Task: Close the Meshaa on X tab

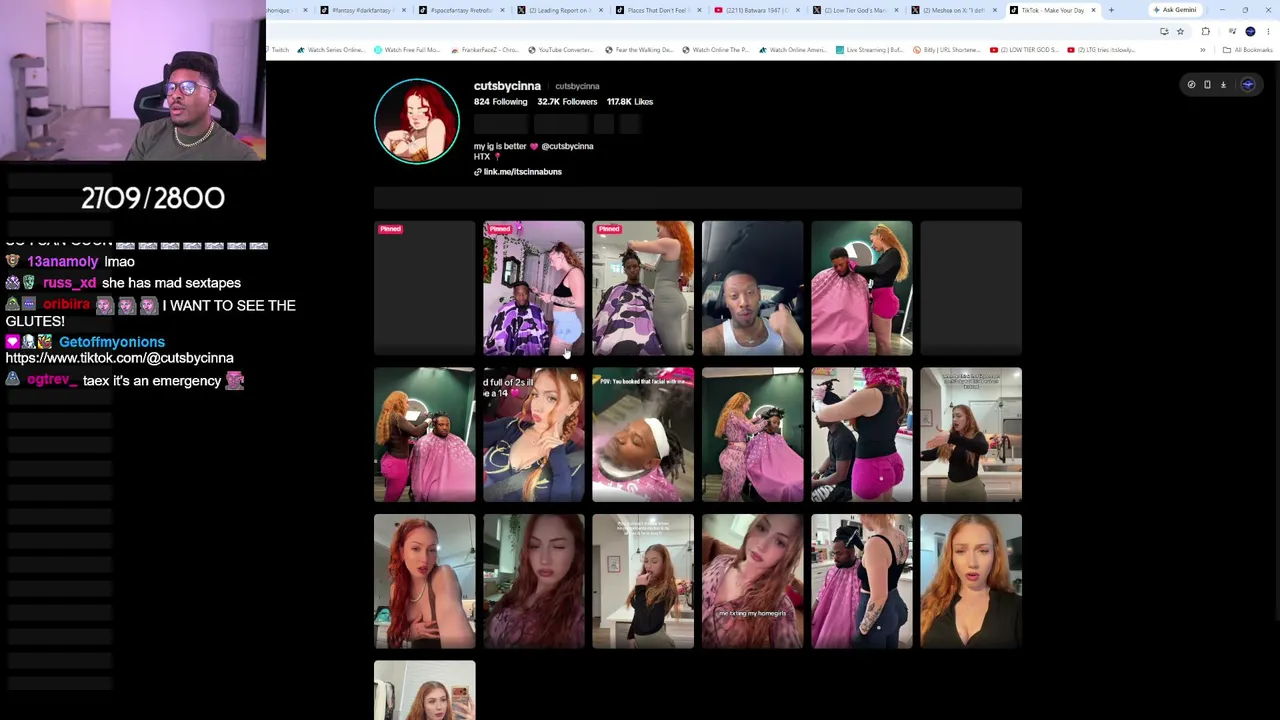Action: pyautogui.click(x=994, y=10)
